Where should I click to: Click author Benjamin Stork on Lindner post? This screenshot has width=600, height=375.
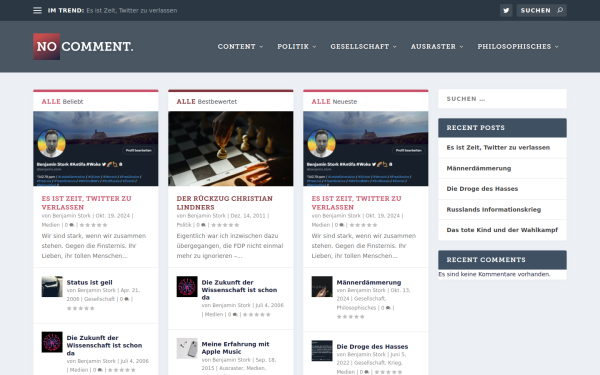pyautogui.click(x=207, y=216)
